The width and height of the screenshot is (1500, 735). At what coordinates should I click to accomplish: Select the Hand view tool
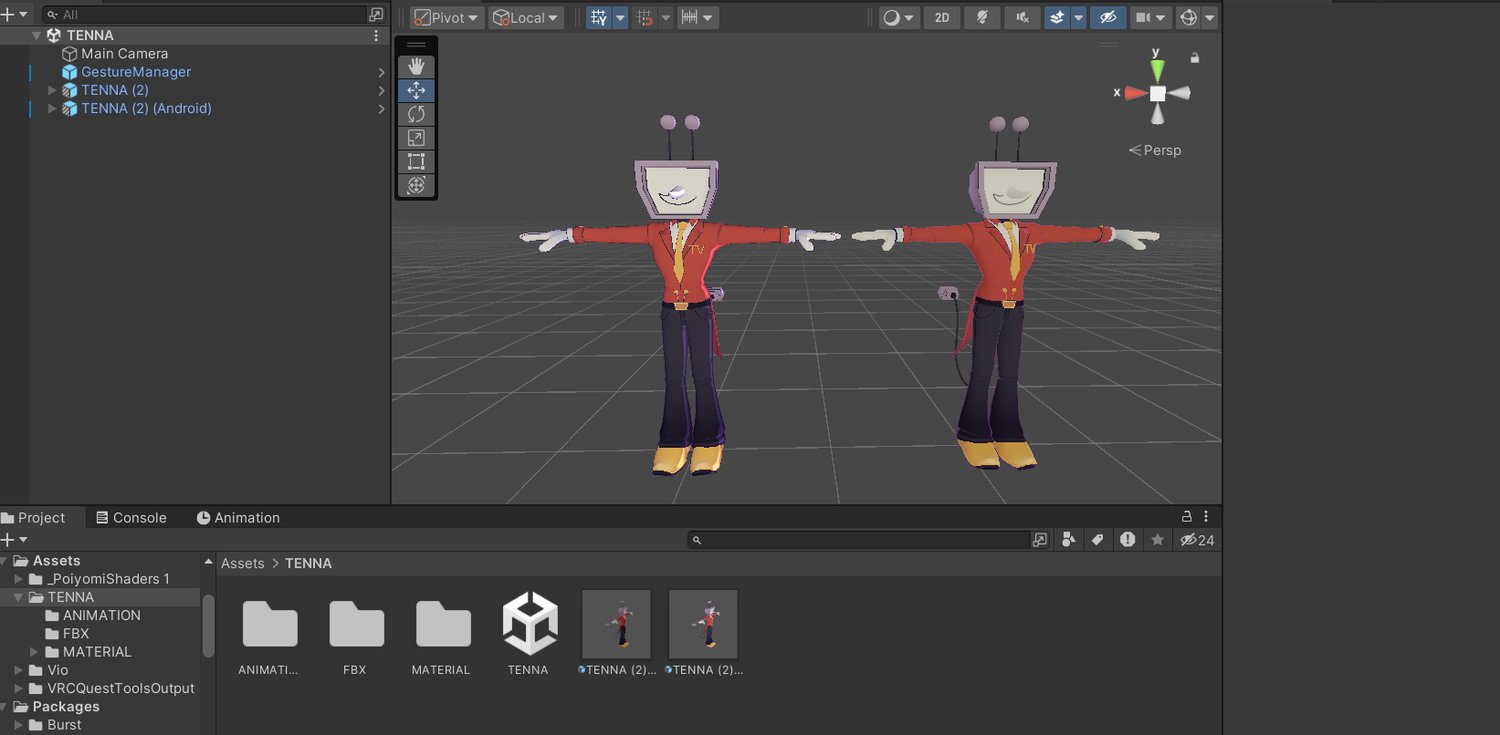pos(416,66)
